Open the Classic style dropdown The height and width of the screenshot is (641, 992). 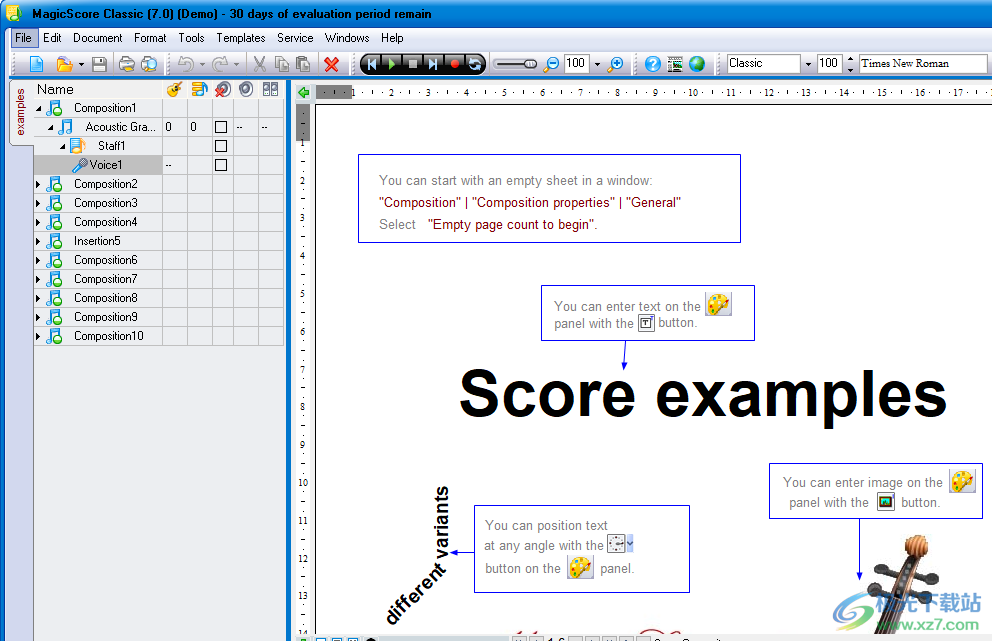808,64
